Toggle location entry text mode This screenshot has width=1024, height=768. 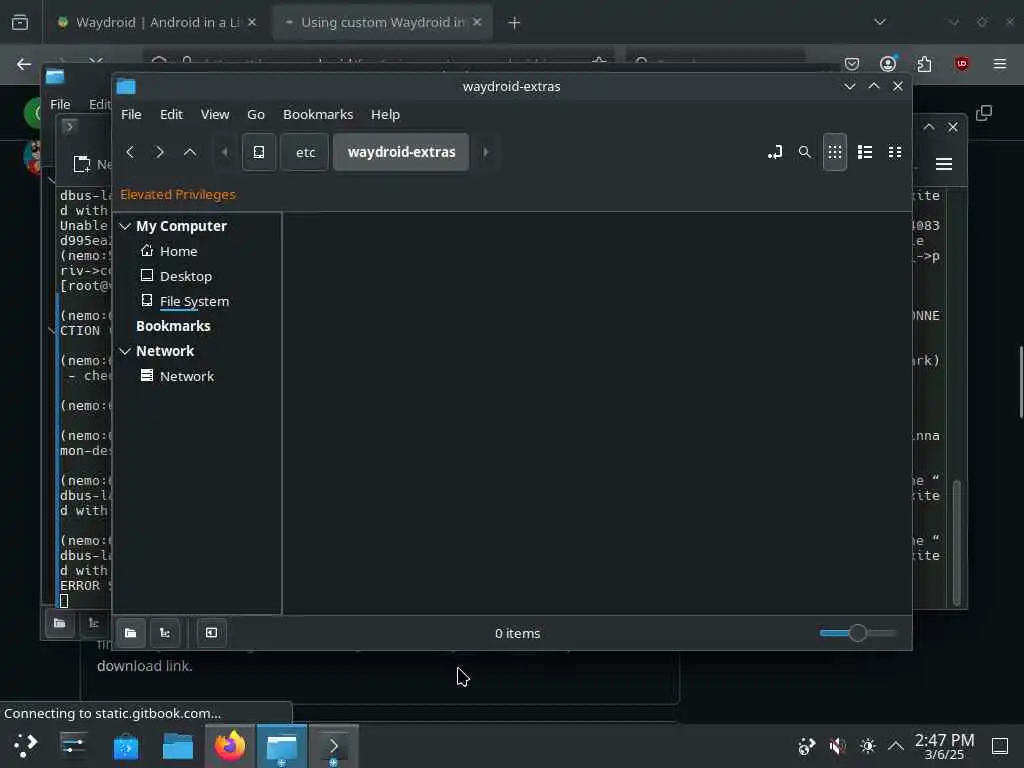pyautogui.click(x=775, y=152)
